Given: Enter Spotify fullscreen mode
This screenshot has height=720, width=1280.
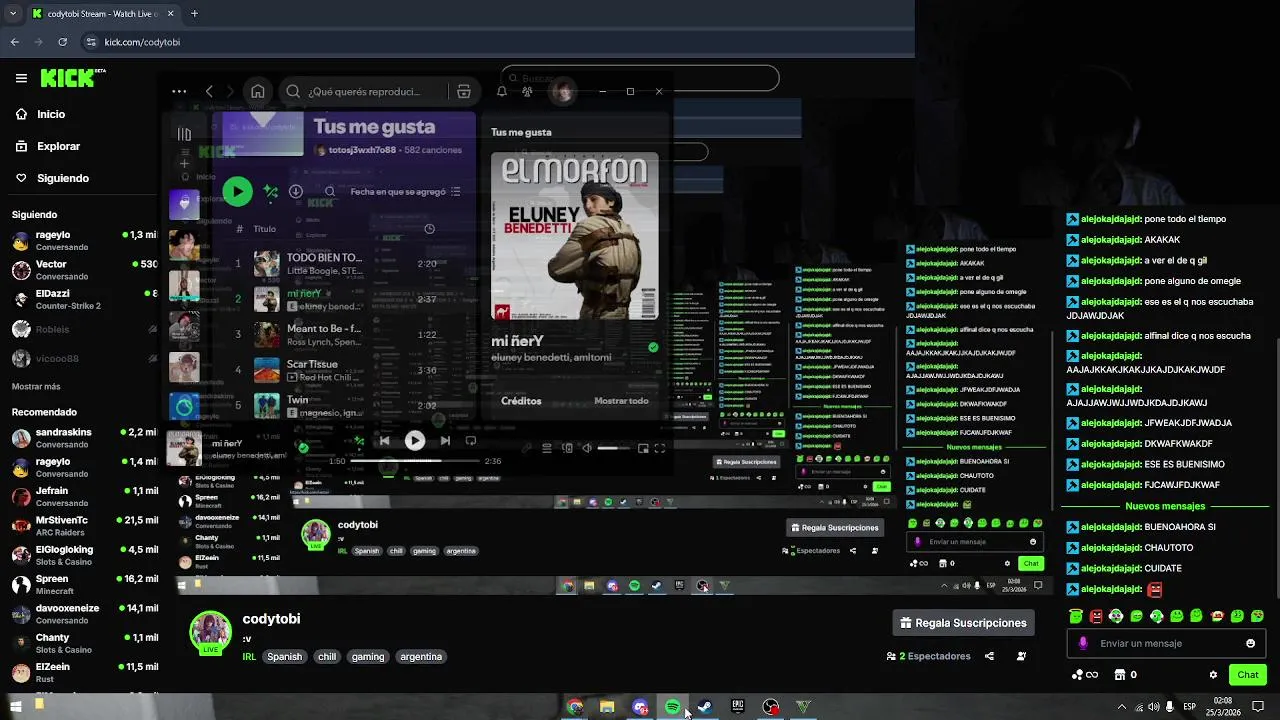Looking at the screenshot, I should (x=660, y=448).
